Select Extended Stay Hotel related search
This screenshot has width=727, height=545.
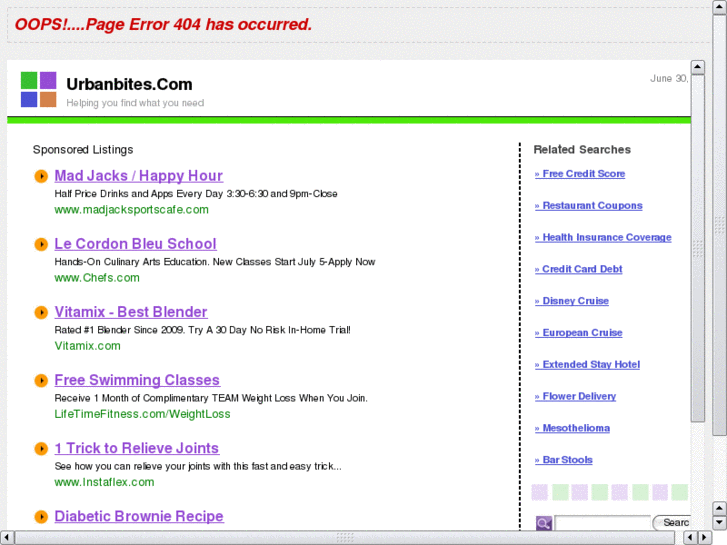pos(587,365)
